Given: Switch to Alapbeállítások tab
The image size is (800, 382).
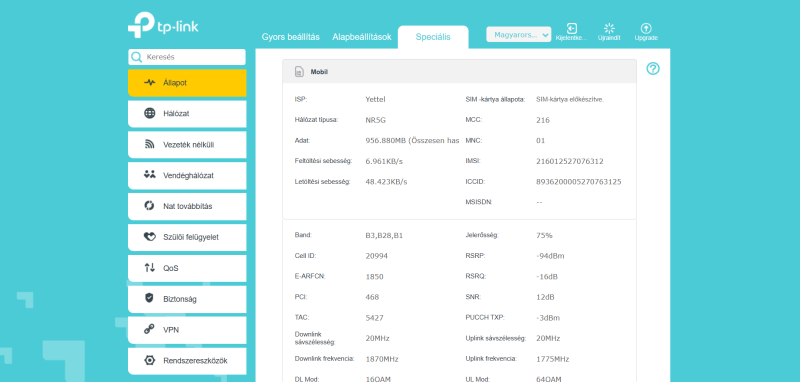Looking at the screenshot, I should [362, 37].
